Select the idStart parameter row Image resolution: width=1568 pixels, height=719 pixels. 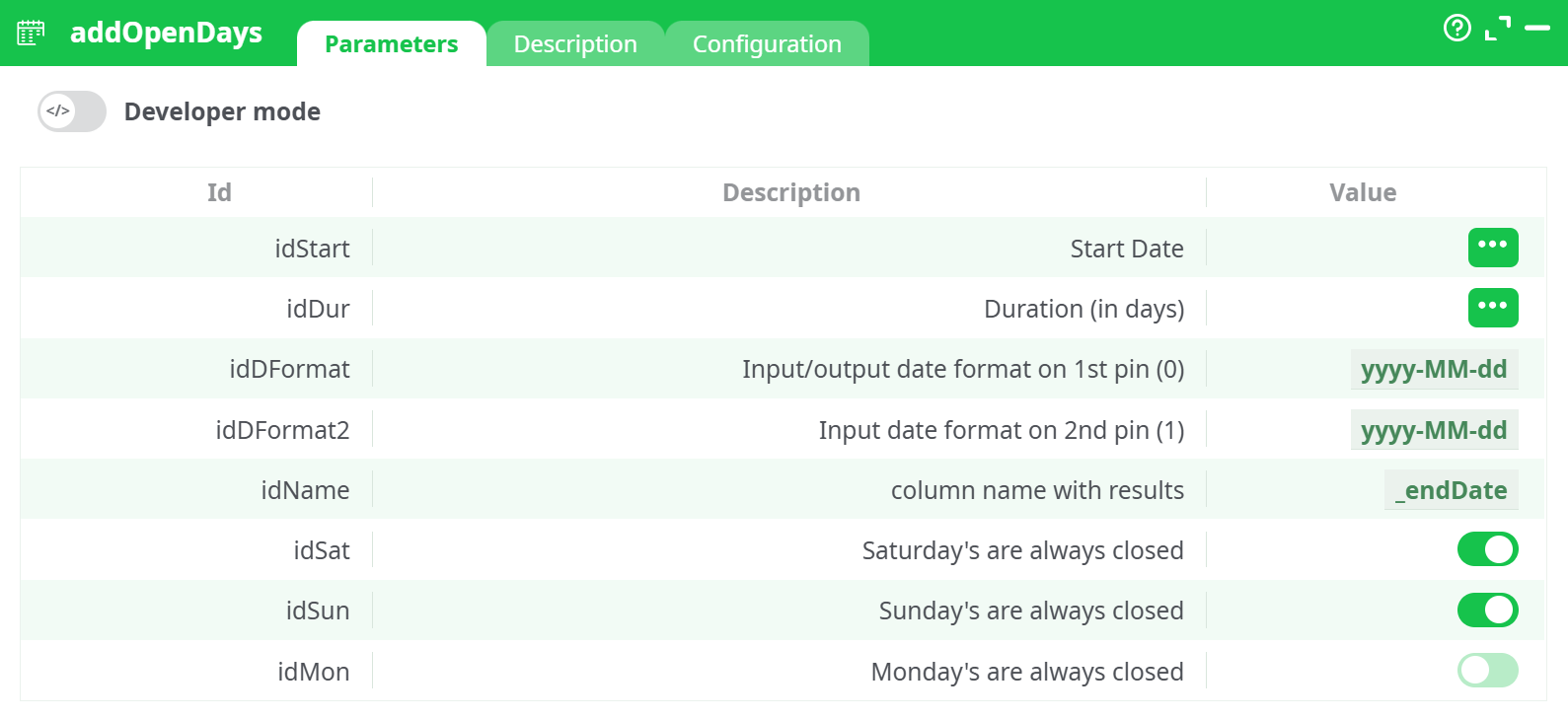(312, 249)
